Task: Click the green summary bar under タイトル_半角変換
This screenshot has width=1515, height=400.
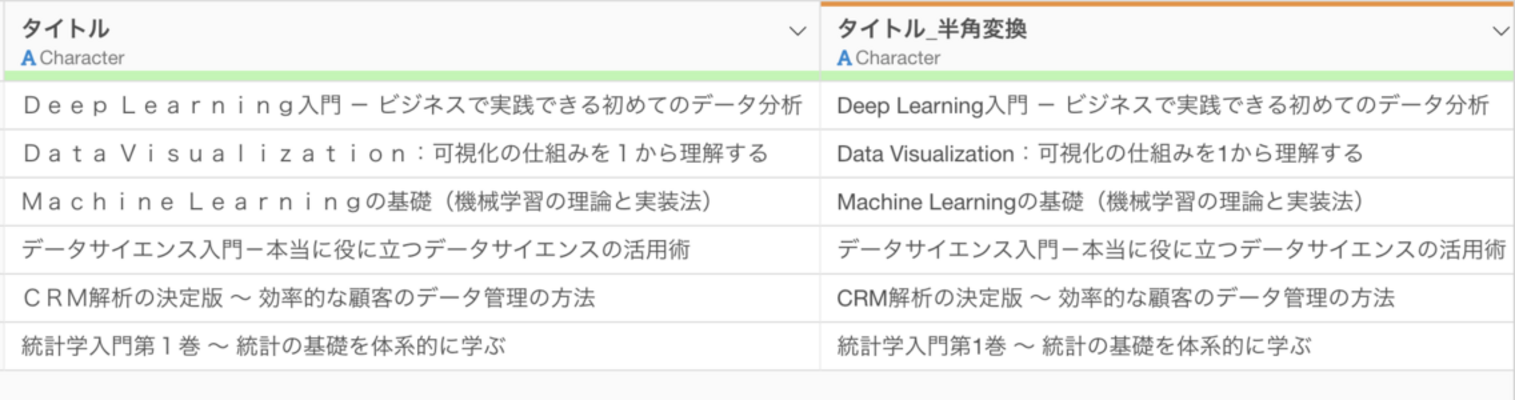Action: pos(1165,76)
